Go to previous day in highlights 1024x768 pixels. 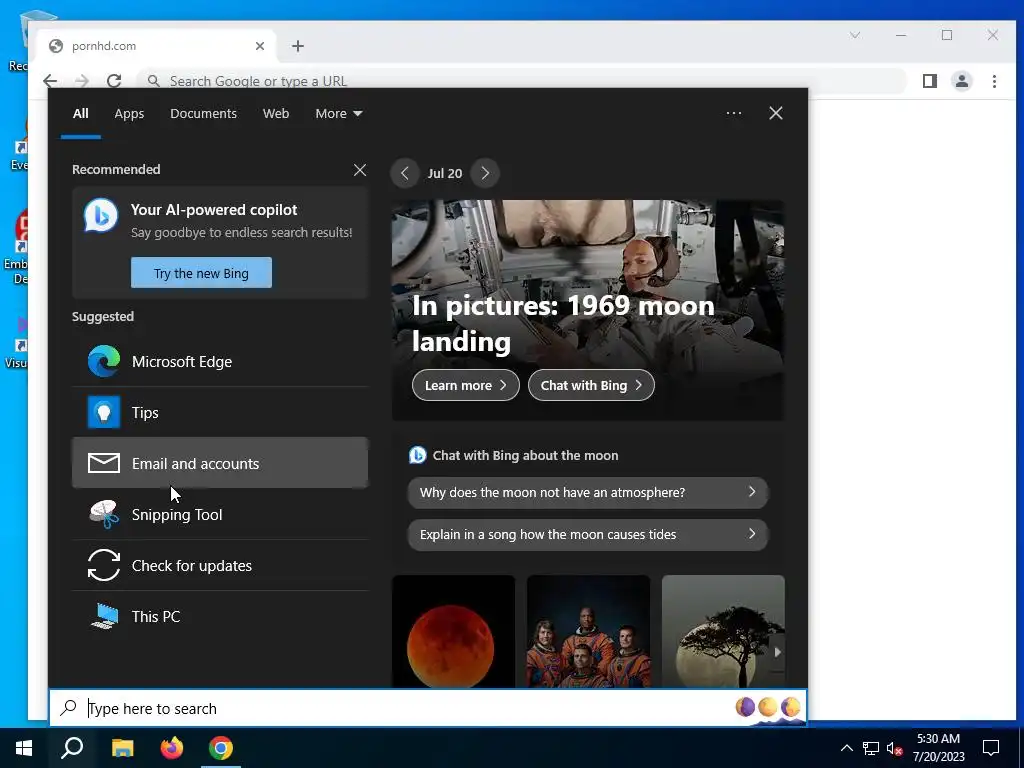405,173
